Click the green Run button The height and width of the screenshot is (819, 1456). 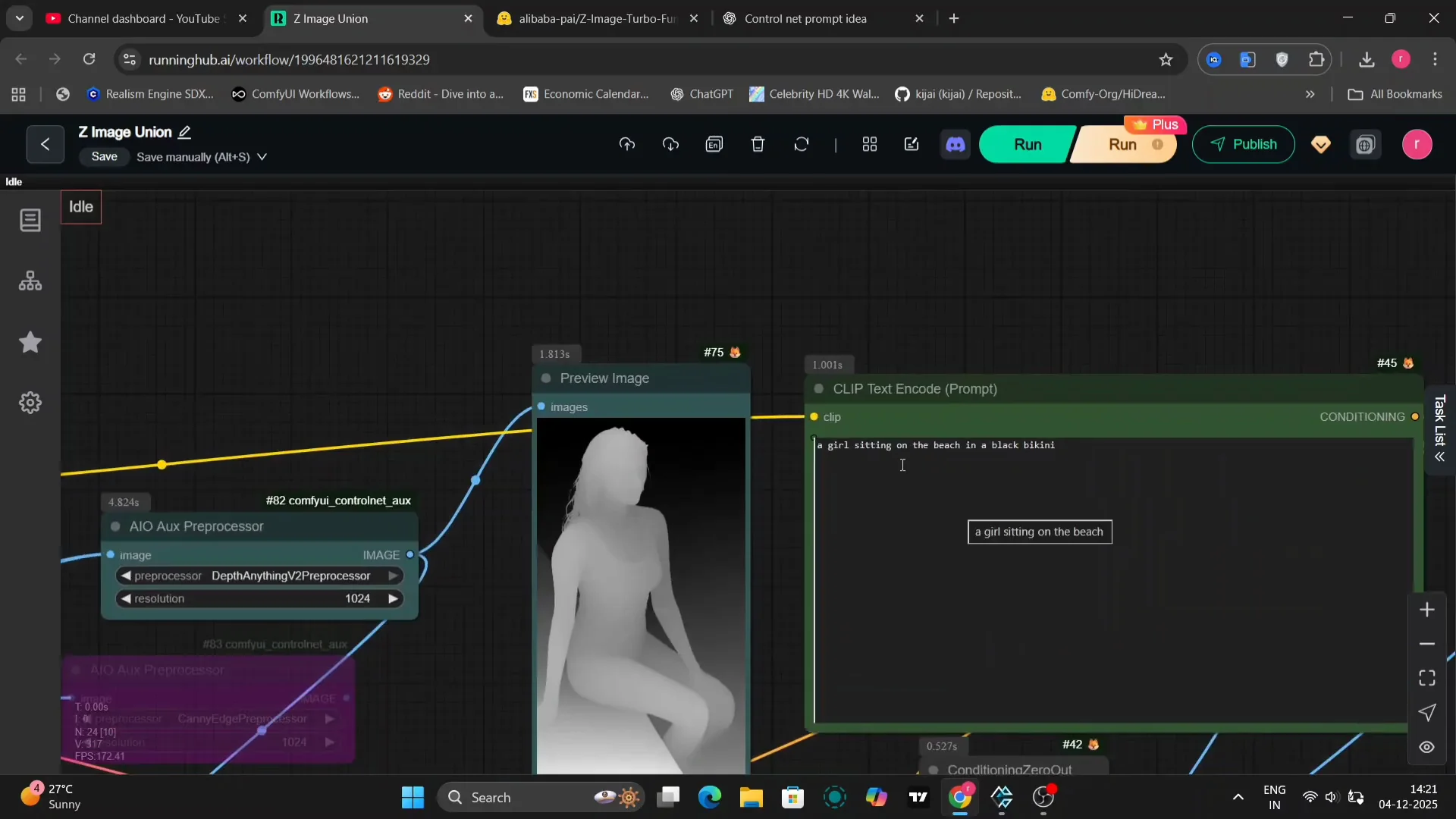pyautogui.click(x=1027, y=144)
